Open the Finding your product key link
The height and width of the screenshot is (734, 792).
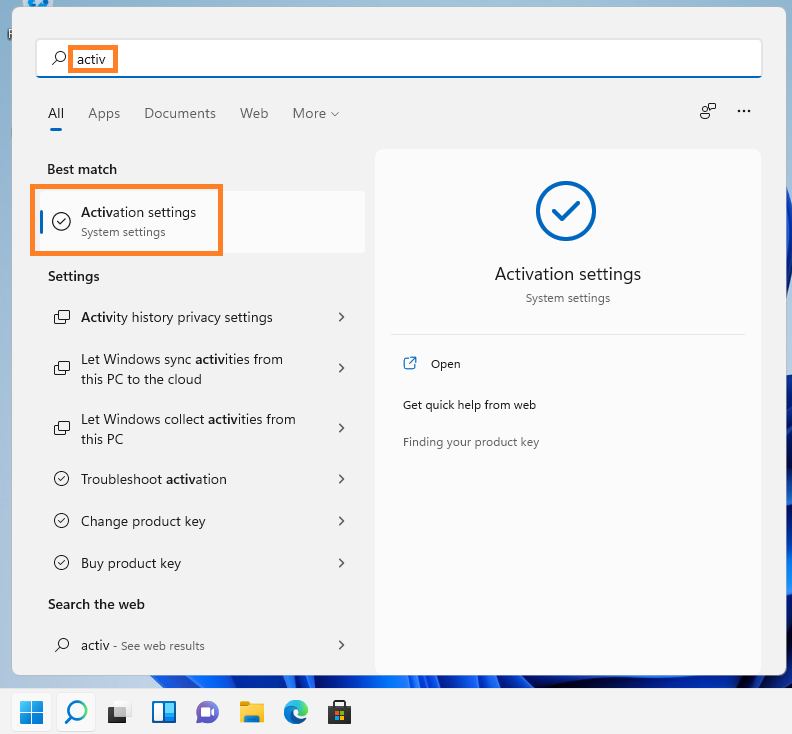[470, 442]
